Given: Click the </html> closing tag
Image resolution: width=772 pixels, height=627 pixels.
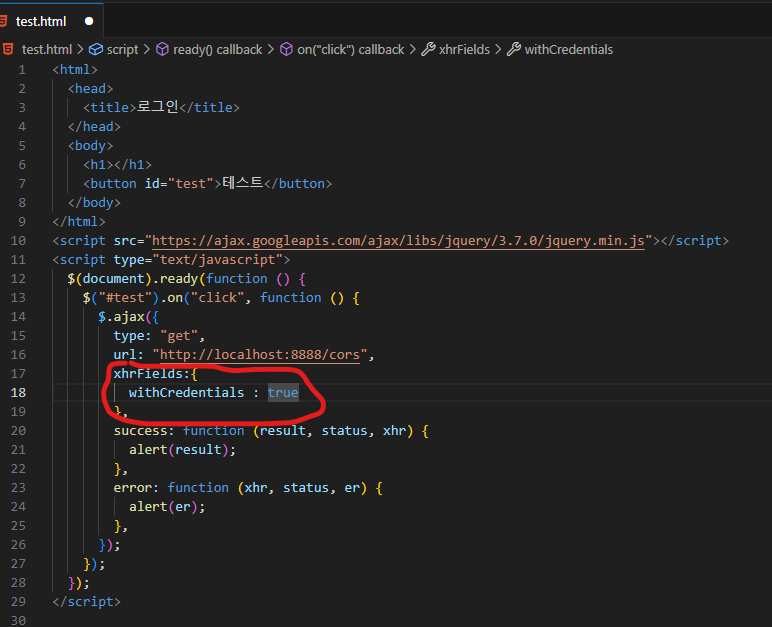Looking at the screenshot, I should pos(79,222).
